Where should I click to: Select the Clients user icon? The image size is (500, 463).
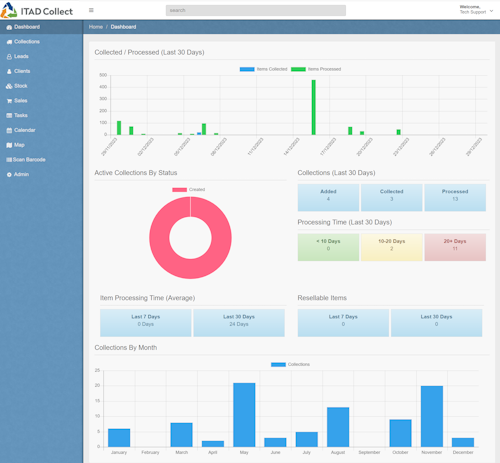[9, 71]
